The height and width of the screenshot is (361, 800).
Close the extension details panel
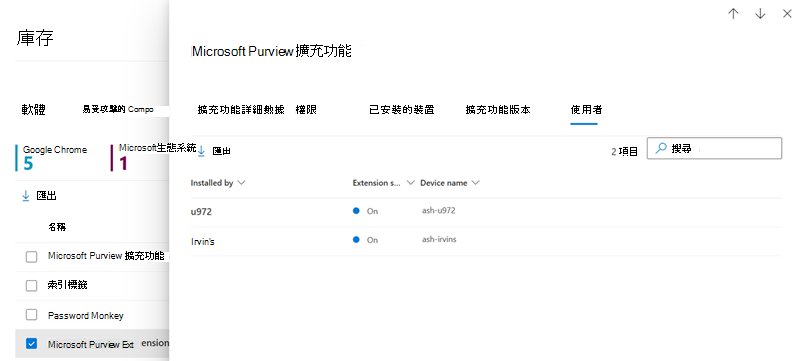tap(787, 14)
